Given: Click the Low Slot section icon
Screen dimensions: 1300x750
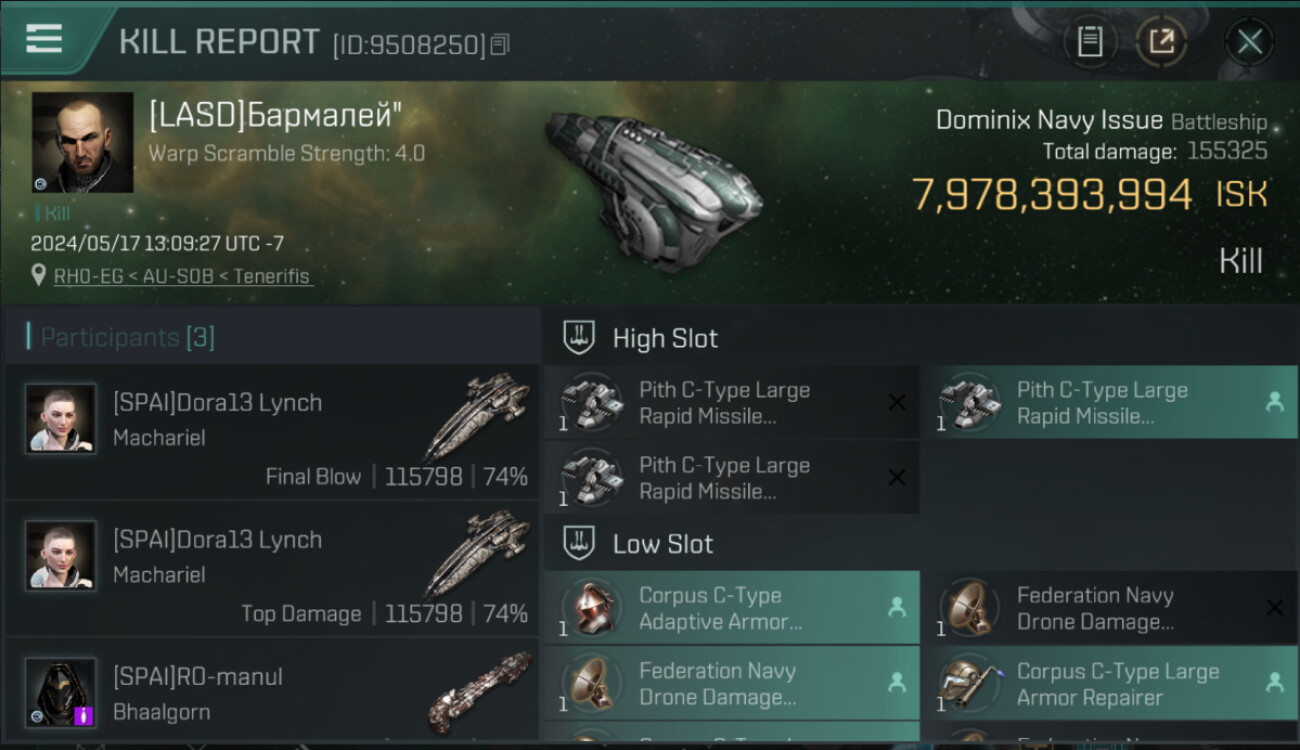Looking at the screenshot, I should (x=579, y=544).
